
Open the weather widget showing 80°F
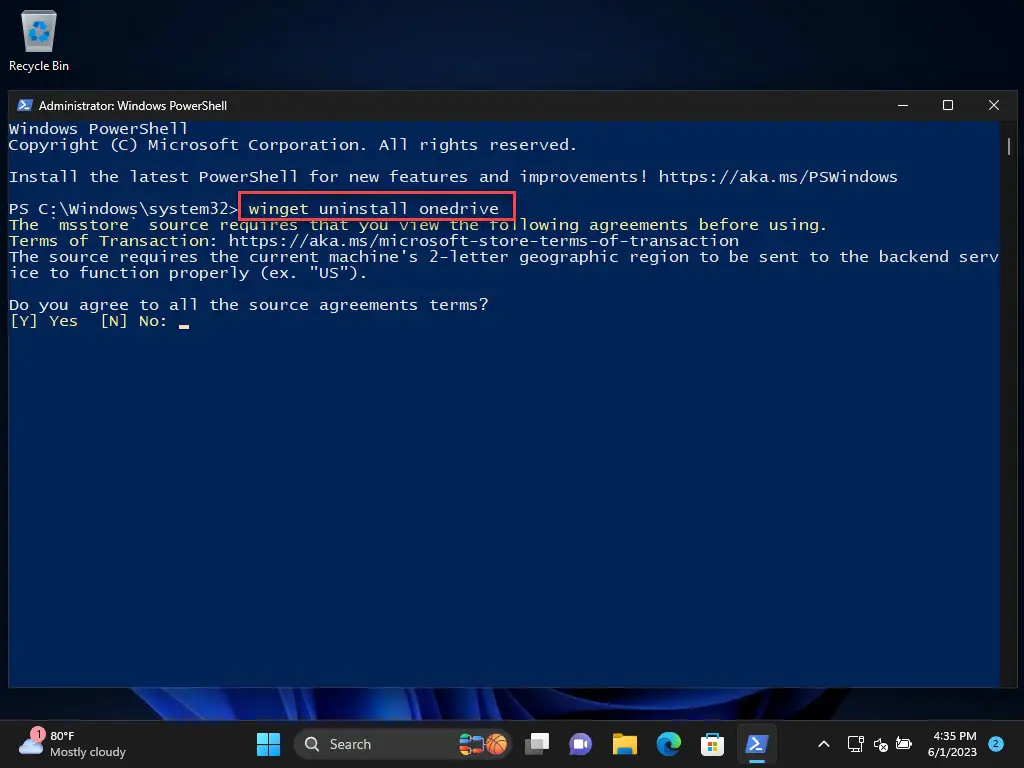tap(72, 744)
